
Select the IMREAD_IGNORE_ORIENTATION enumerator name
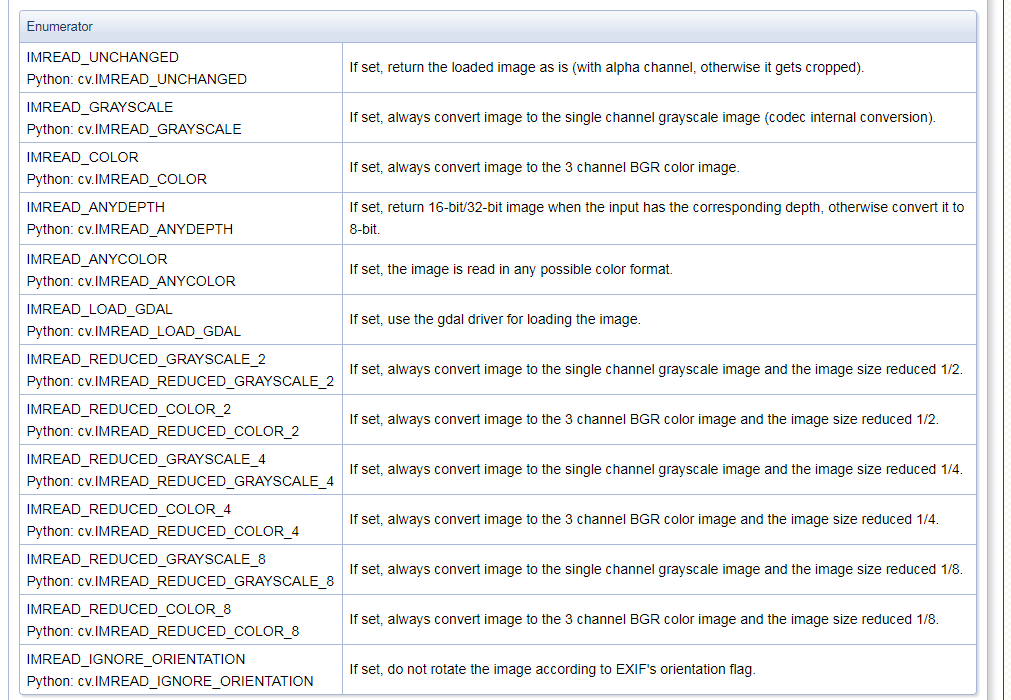tap(136, 659)
